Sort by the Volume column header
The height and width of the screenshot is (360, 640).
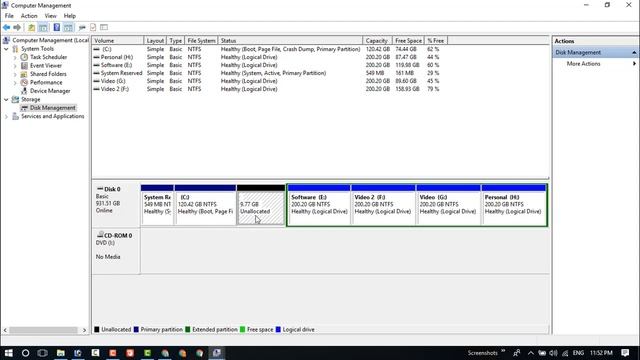click(x=118, y=40)
